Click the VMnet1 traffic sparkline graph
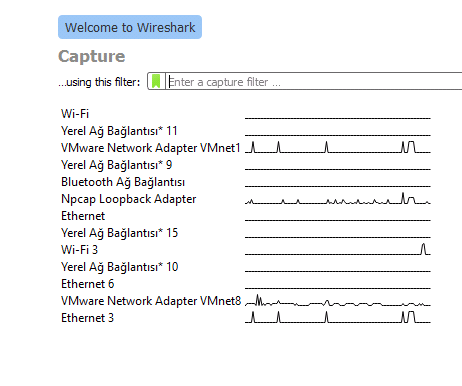 [x=338, y=147]
